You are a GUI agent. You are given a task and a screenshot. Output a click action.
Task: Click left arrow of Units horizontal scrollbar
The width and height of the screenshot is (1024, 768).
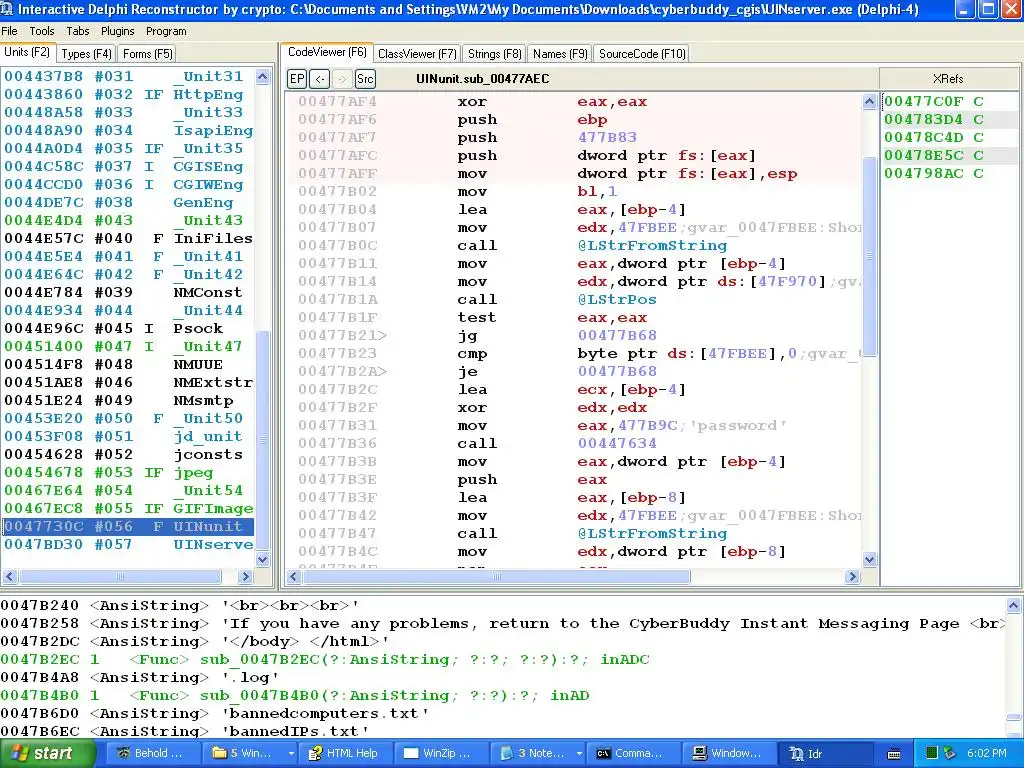pyautogui.click(x=10, y=577)
